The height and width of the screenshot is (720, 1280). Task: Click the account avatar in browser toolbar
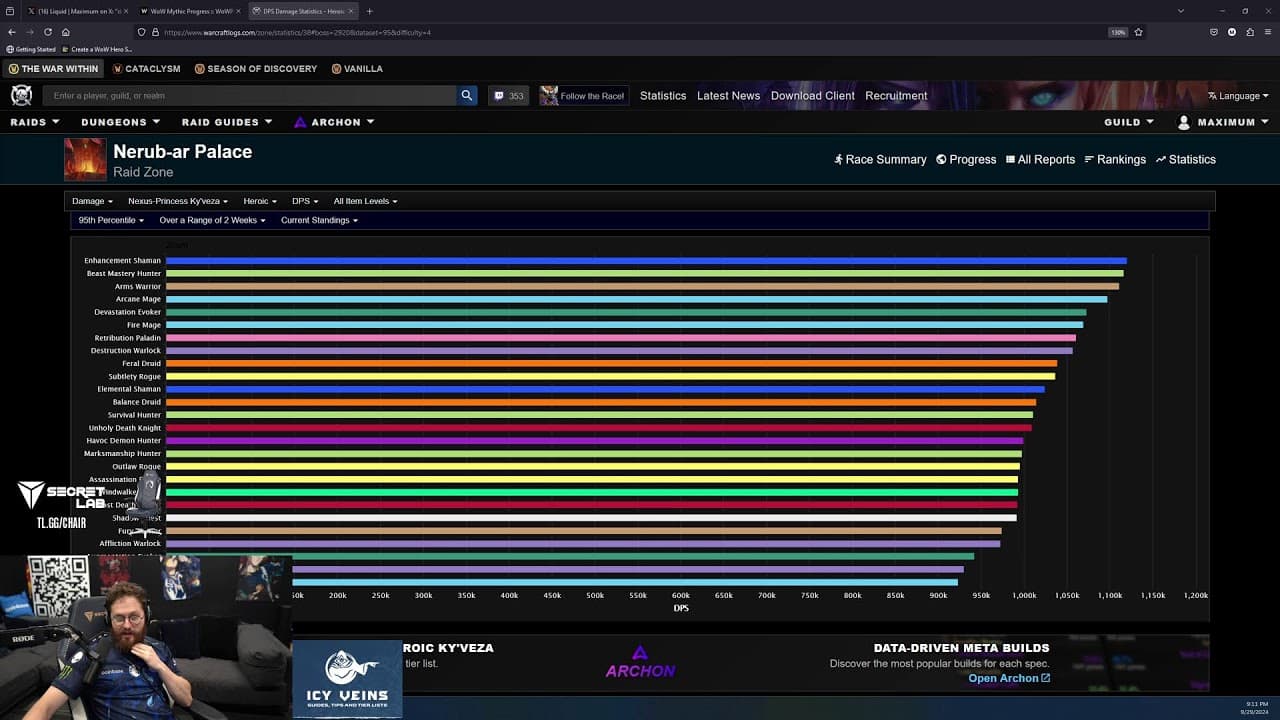1232,32
